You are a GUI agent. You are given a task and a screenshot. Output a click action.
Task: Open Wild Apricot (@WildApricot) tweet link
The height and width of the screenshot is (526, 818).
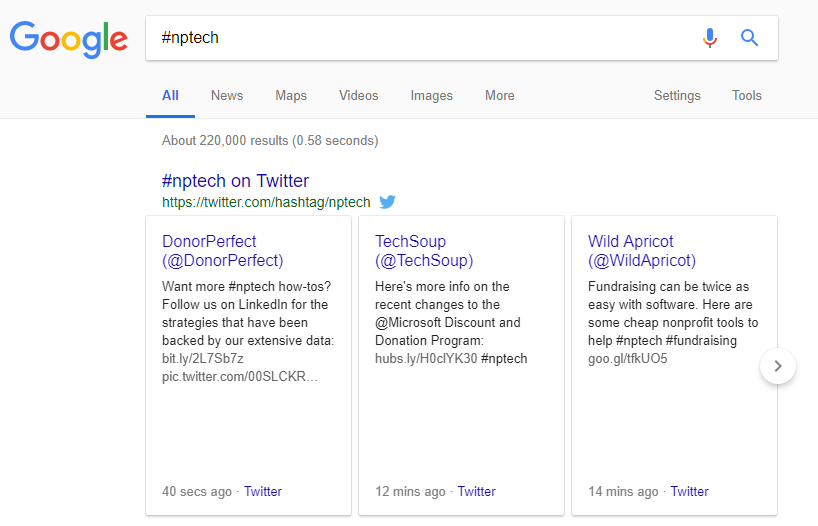point(642,251)
